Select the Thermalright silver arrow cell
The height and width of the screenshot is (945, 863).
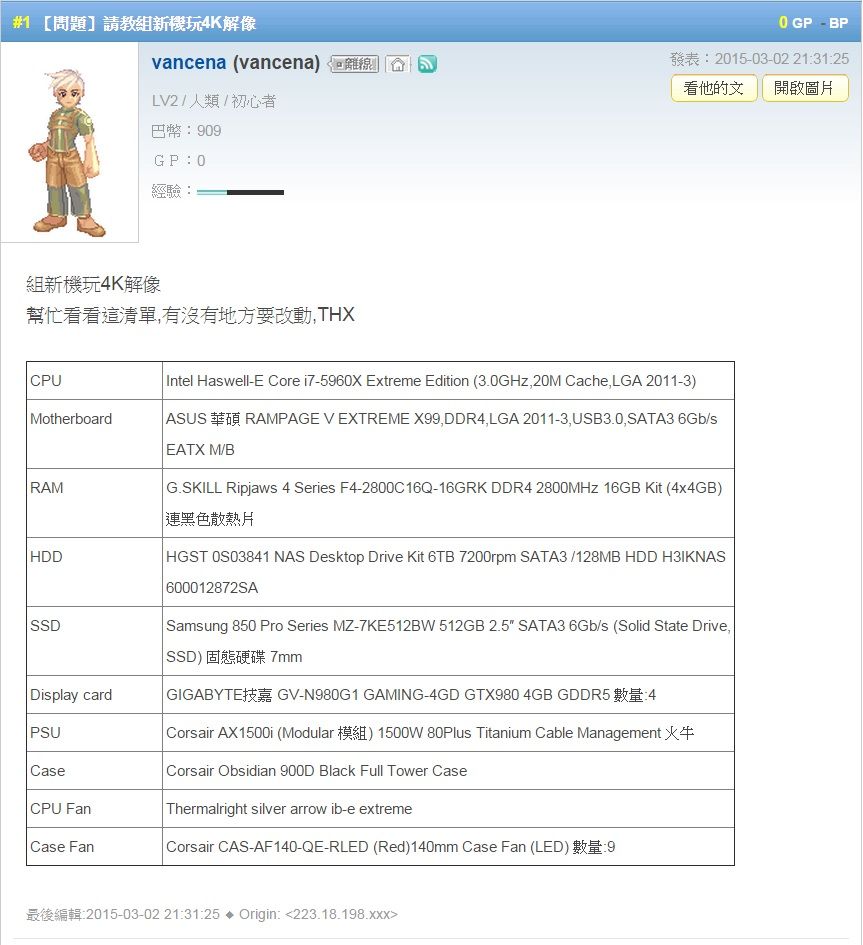[x=448, y=808]
